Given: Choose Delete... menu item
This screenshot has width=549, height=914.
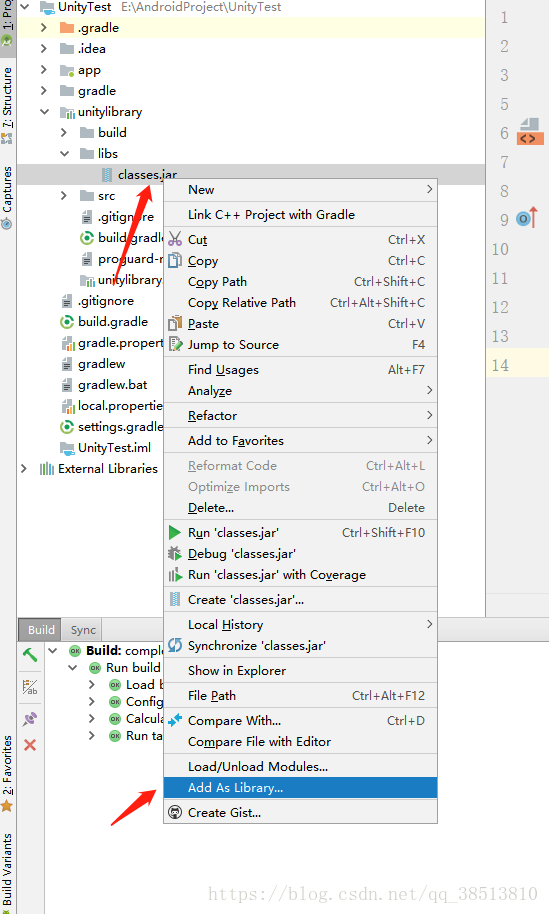Looking at the screenshot, I should 300,508.
